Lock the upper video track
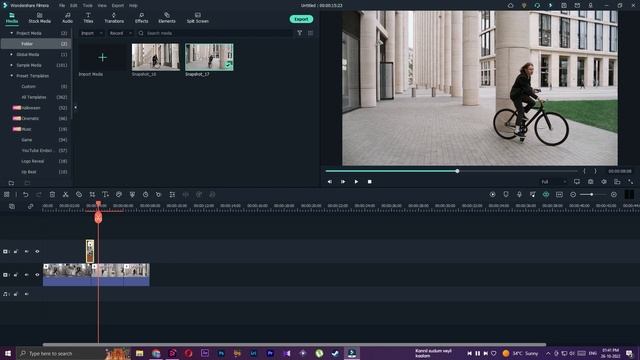The width and height of the screenshot is (640, 360). 16,251
